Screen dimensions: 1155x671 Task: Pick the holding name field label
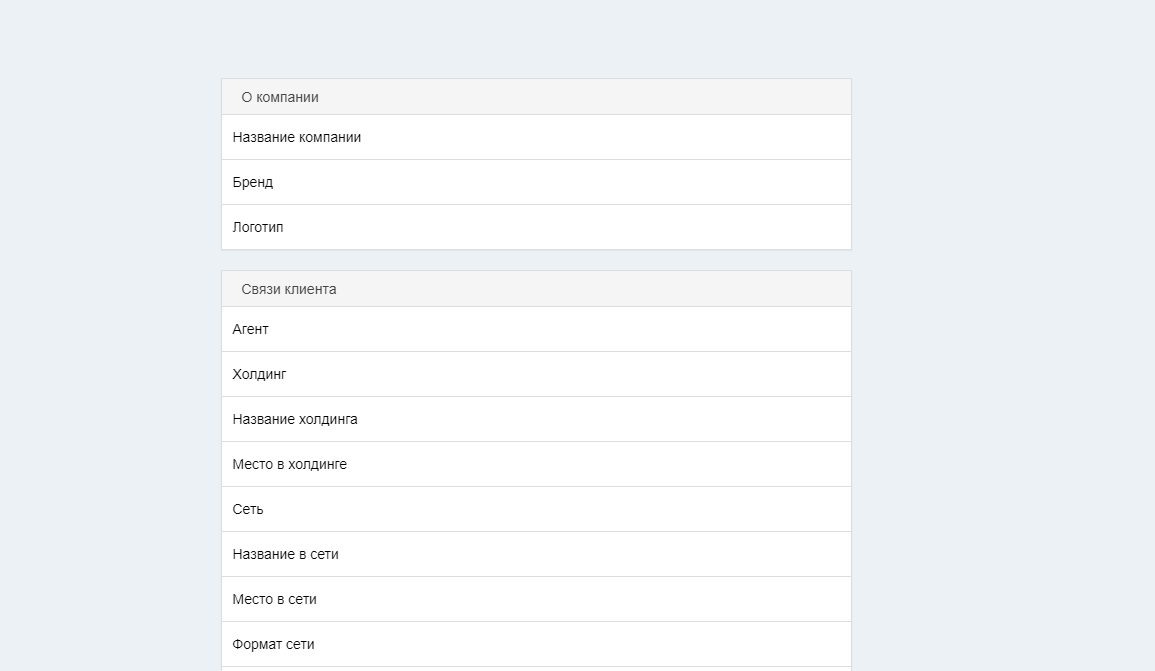(295, 419)
